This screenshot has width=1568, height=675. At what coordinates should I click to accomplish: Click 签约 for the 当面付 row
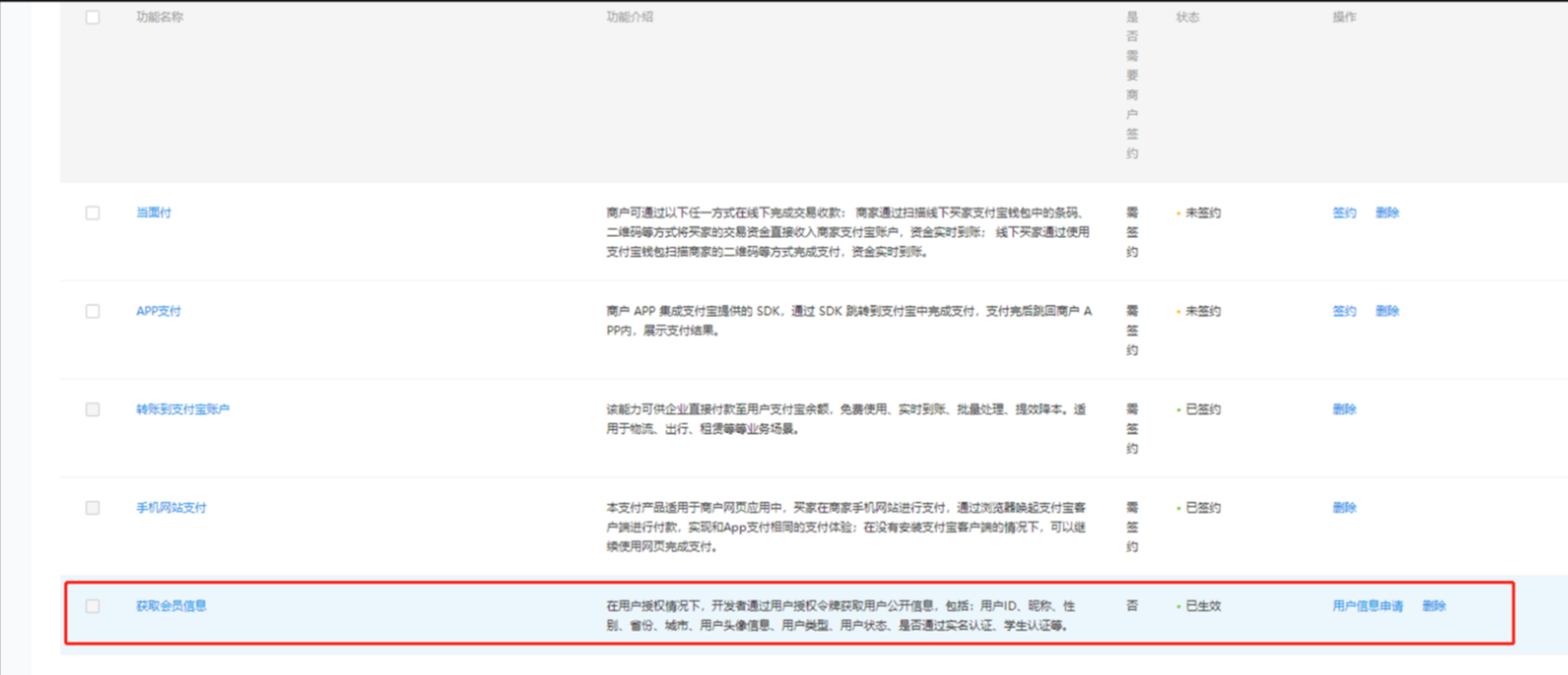[1344, 212]
